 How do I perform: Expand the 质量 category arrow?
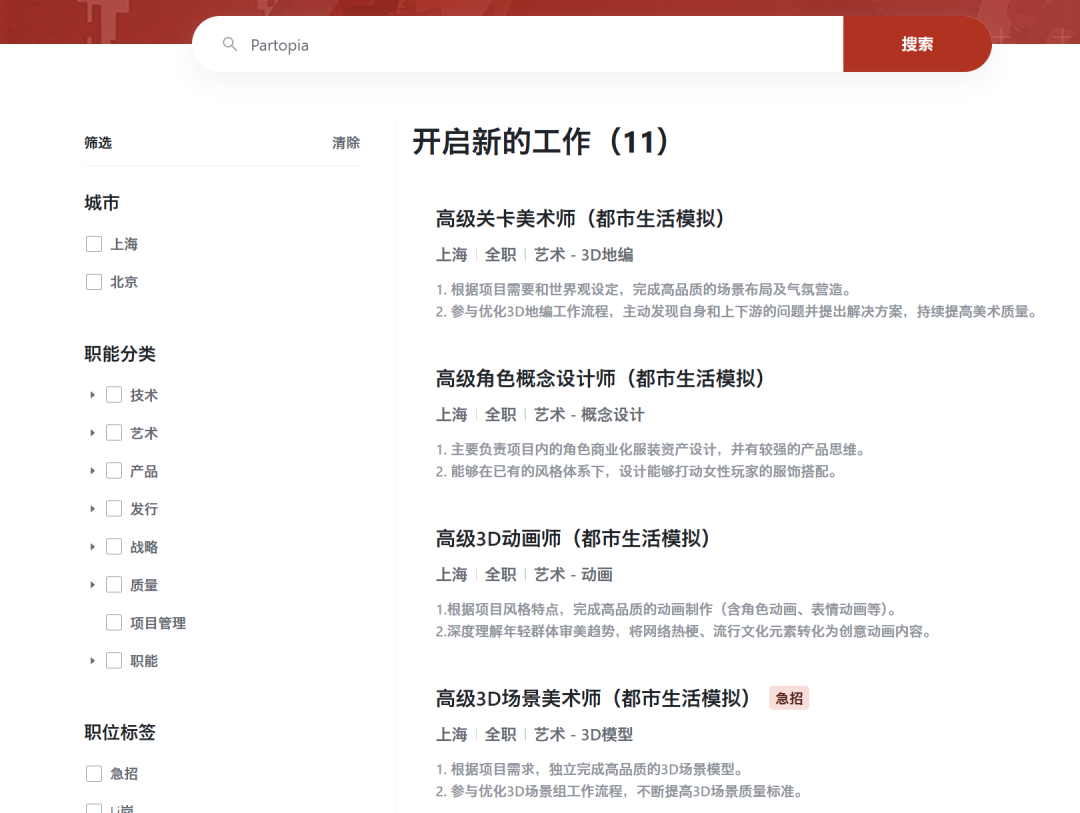click(92, 585)
